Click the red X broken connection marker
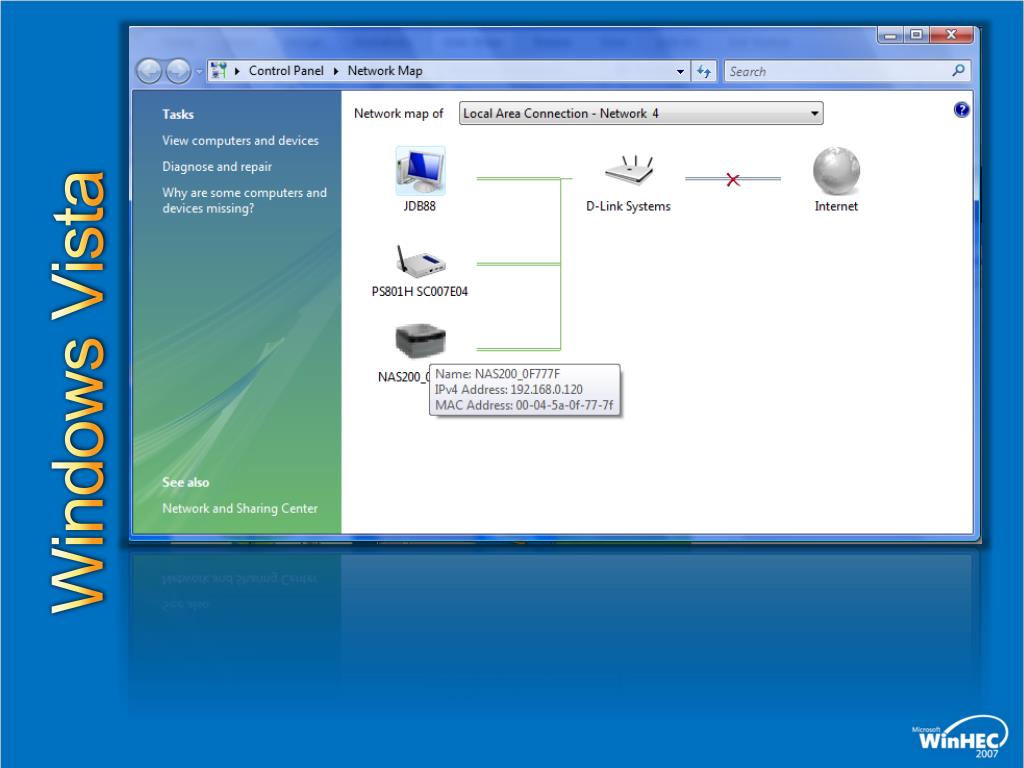 (733, 180)
